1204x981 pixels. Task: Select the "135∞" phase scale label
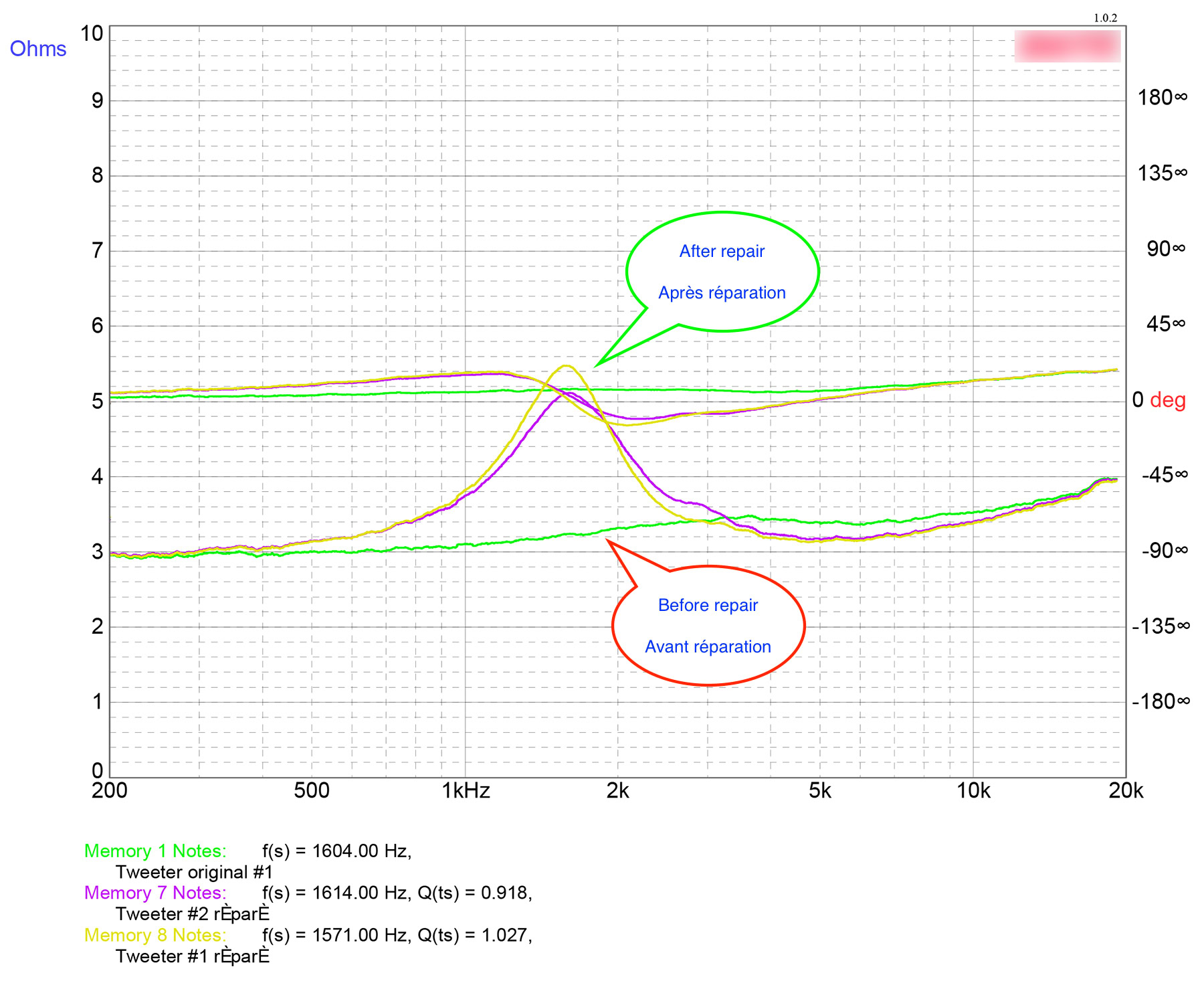[x=1163, y=174]
